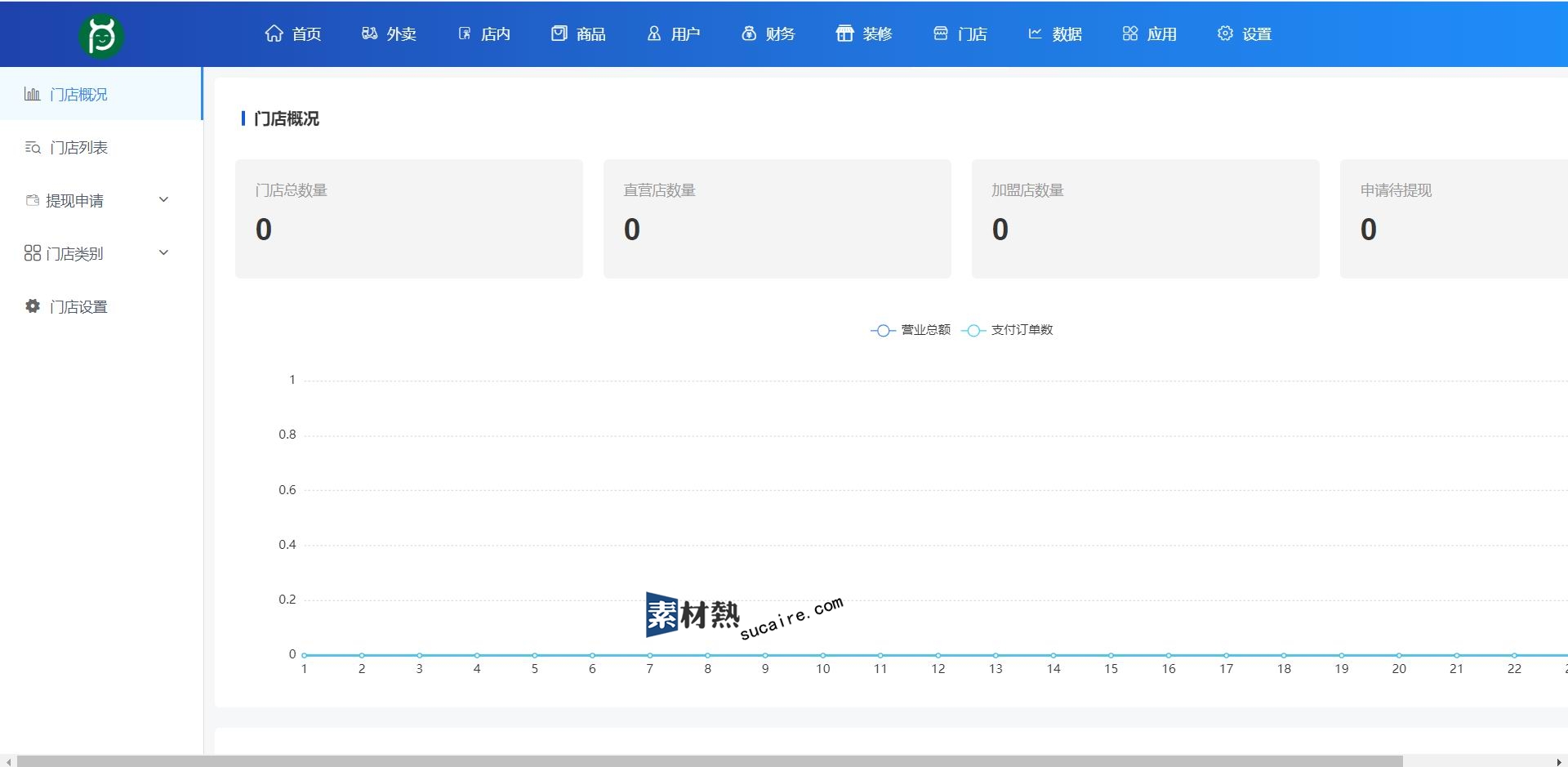1568x767 pixels.
Task: Click wallet icon beside 提现申请
Action: tap(33, 200)
